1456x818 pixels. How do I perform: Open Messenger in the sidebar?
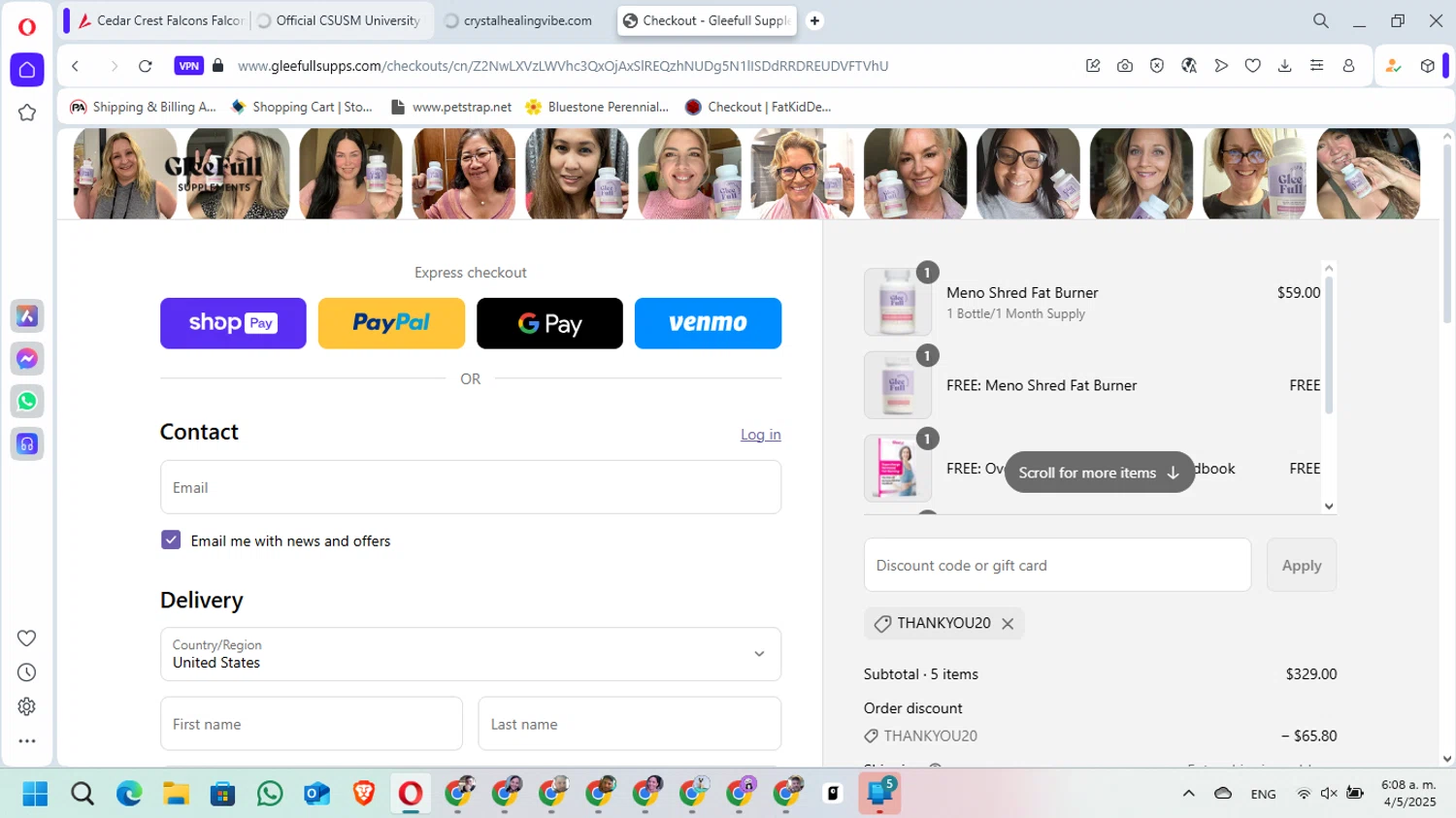click(x=27, y=358)
